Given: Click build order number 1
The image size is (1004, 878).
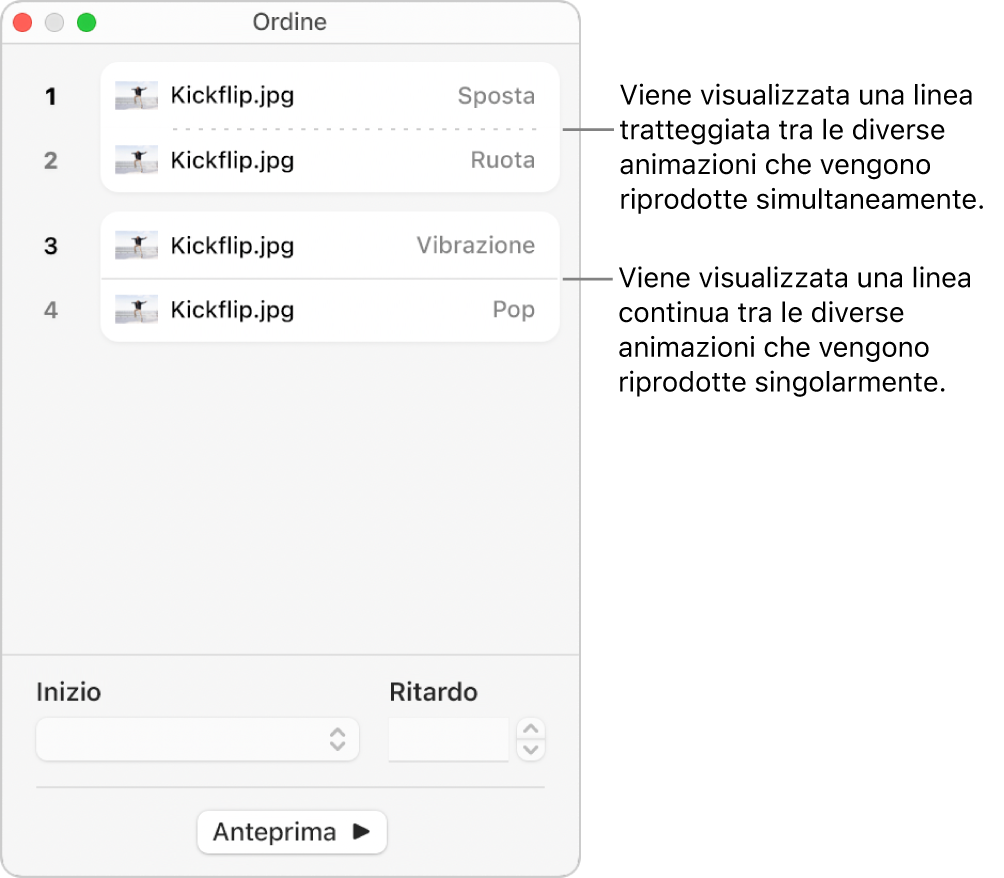Looking at the screenshot, I should pyautogui.click(x=51, y=97).
